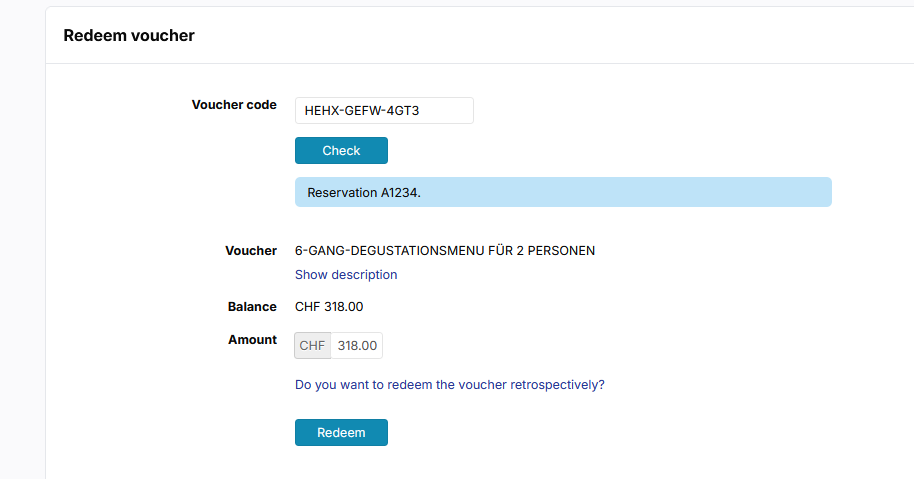Click the Reservation A1234 info banner
914x479 pixels.
563,192
